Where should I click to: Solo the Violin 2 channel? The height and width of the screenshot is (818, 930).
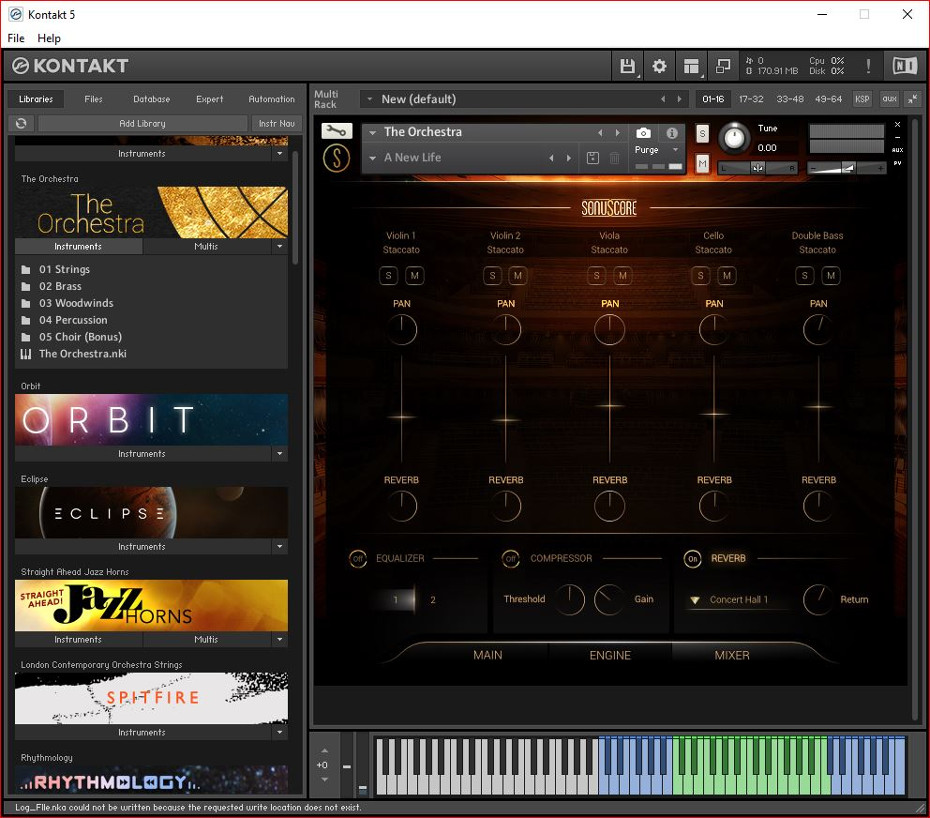coord(492,275)
